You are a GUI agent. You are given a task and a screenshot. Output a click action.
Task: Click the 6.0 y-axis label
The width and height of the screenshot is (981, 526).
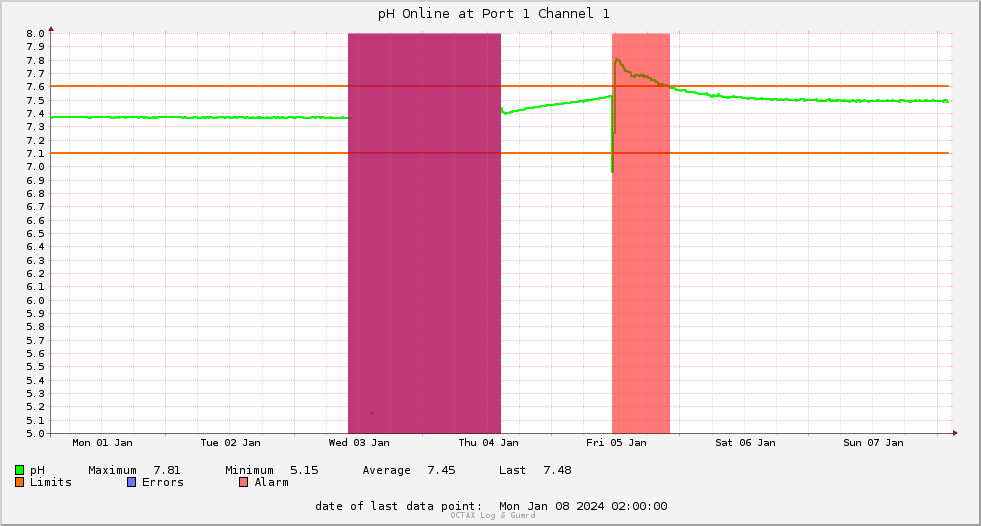36,301
